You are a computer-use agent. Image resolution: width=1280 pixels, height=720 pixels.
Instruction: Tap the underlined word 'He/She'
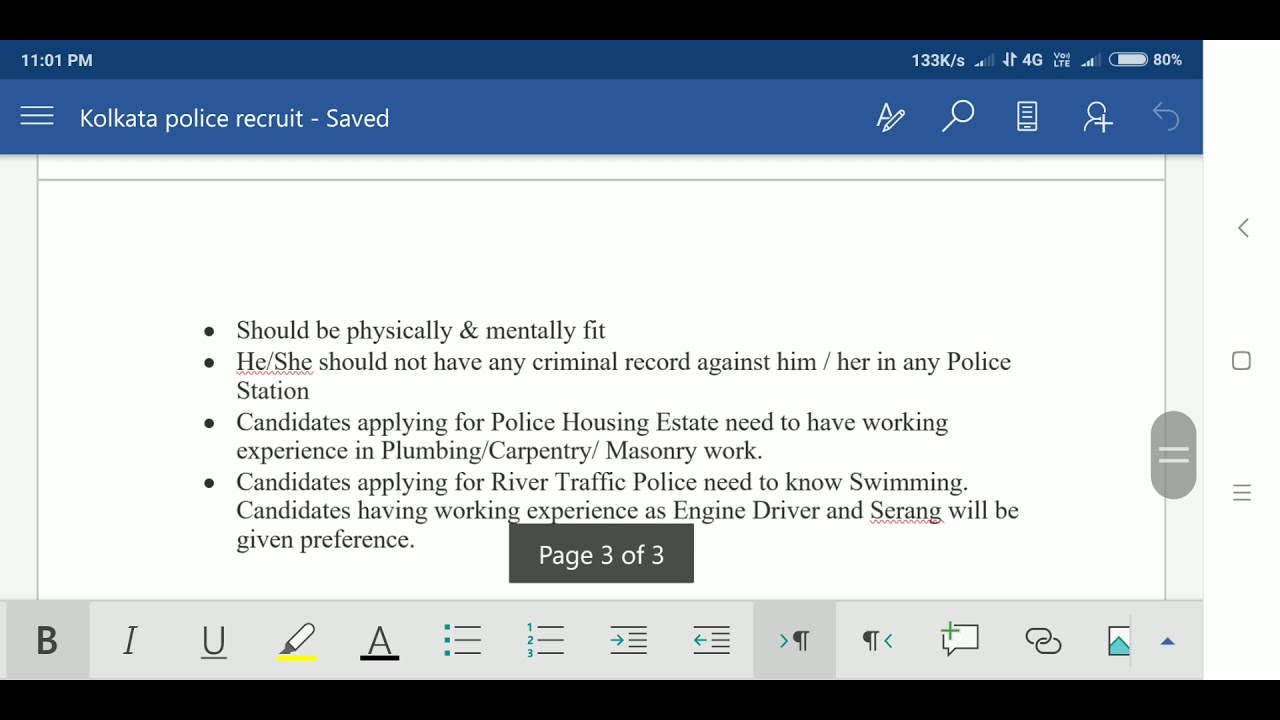click(x=274, y=361)
